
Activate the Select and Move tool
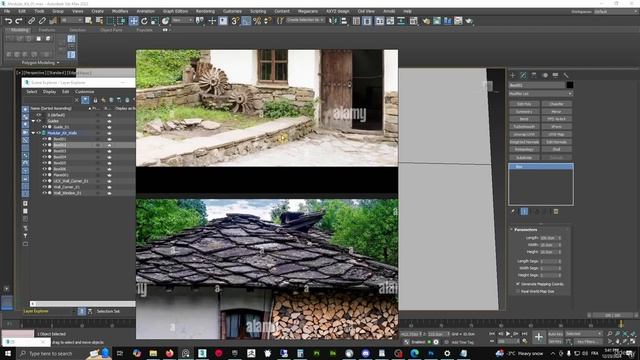click(x=133, y=21)
